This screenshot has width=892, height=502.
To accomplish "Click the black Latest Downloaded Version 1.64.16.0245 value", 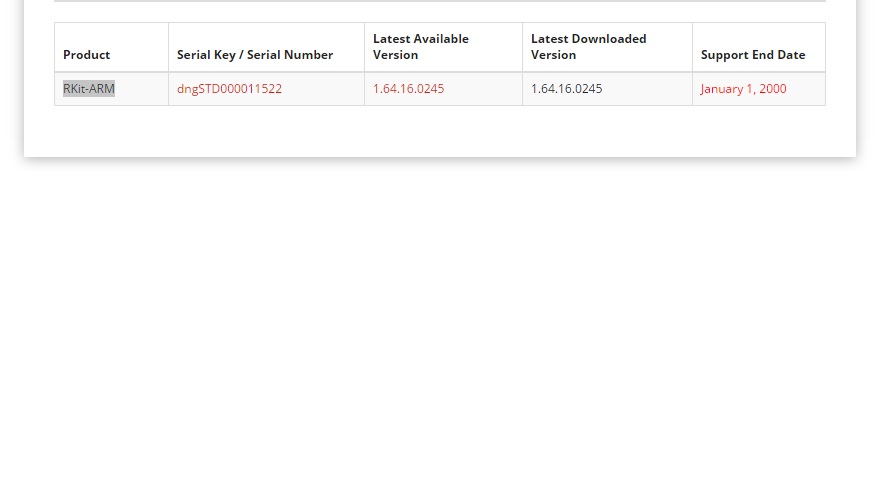I will click(x=566, y=89).
